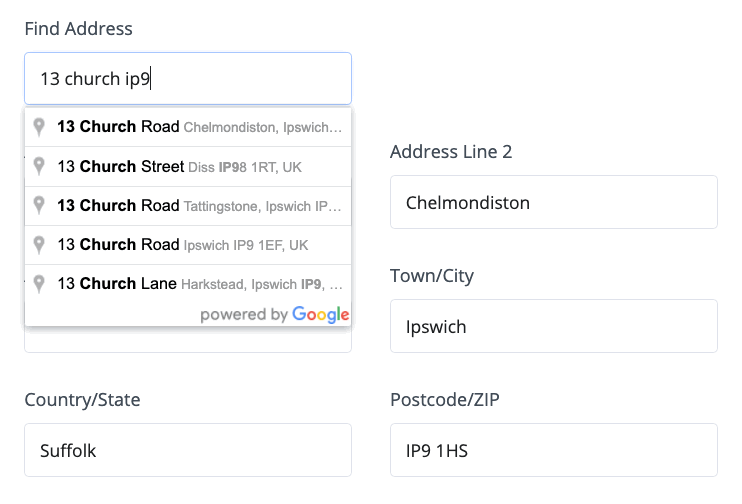Screen dimensions: 742x504
Task: Click the map pin beside 13 Church Road Chelmondiston
Action: 39,127
